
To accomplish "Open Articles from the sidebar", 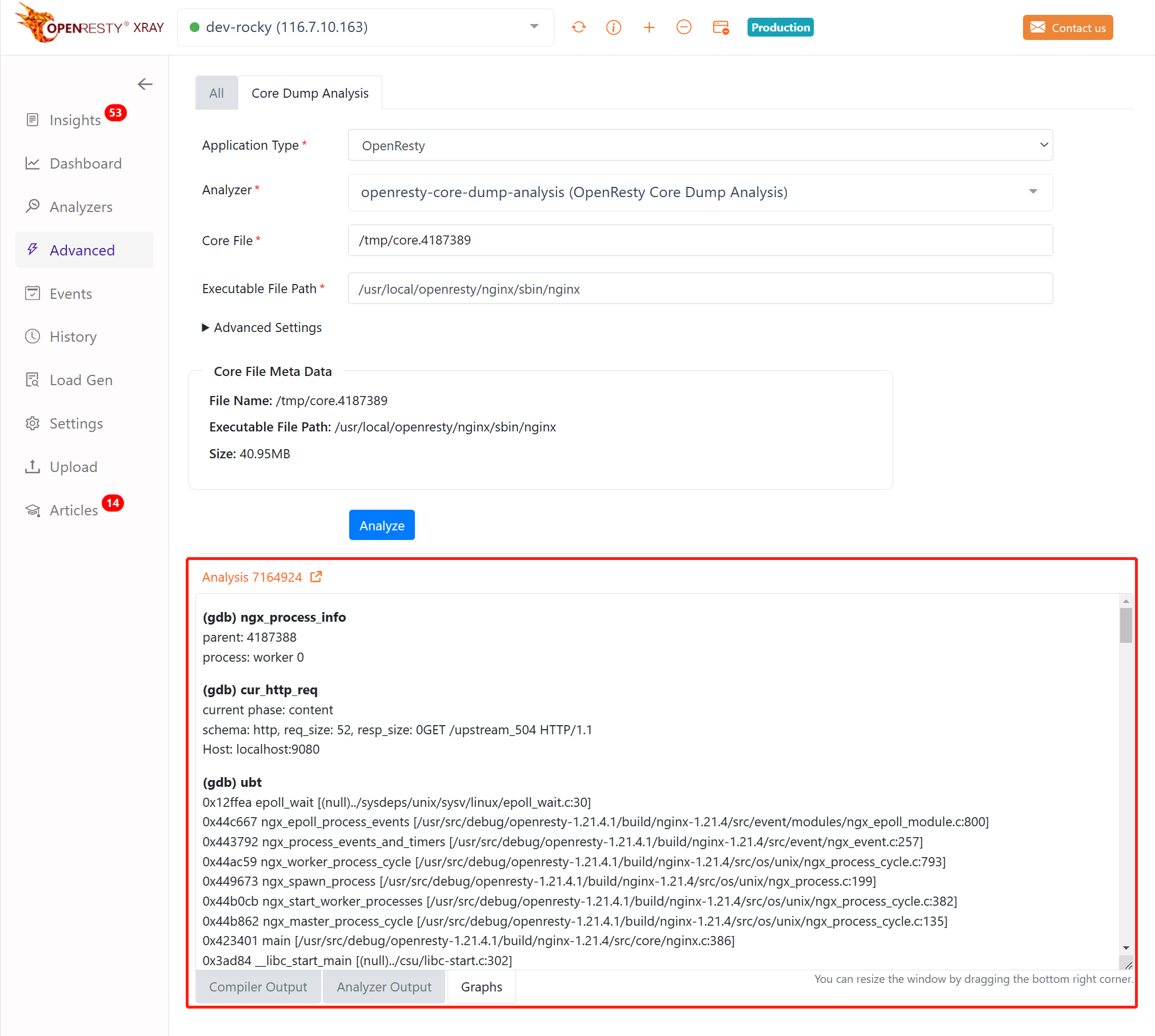I will click(74, 510).
